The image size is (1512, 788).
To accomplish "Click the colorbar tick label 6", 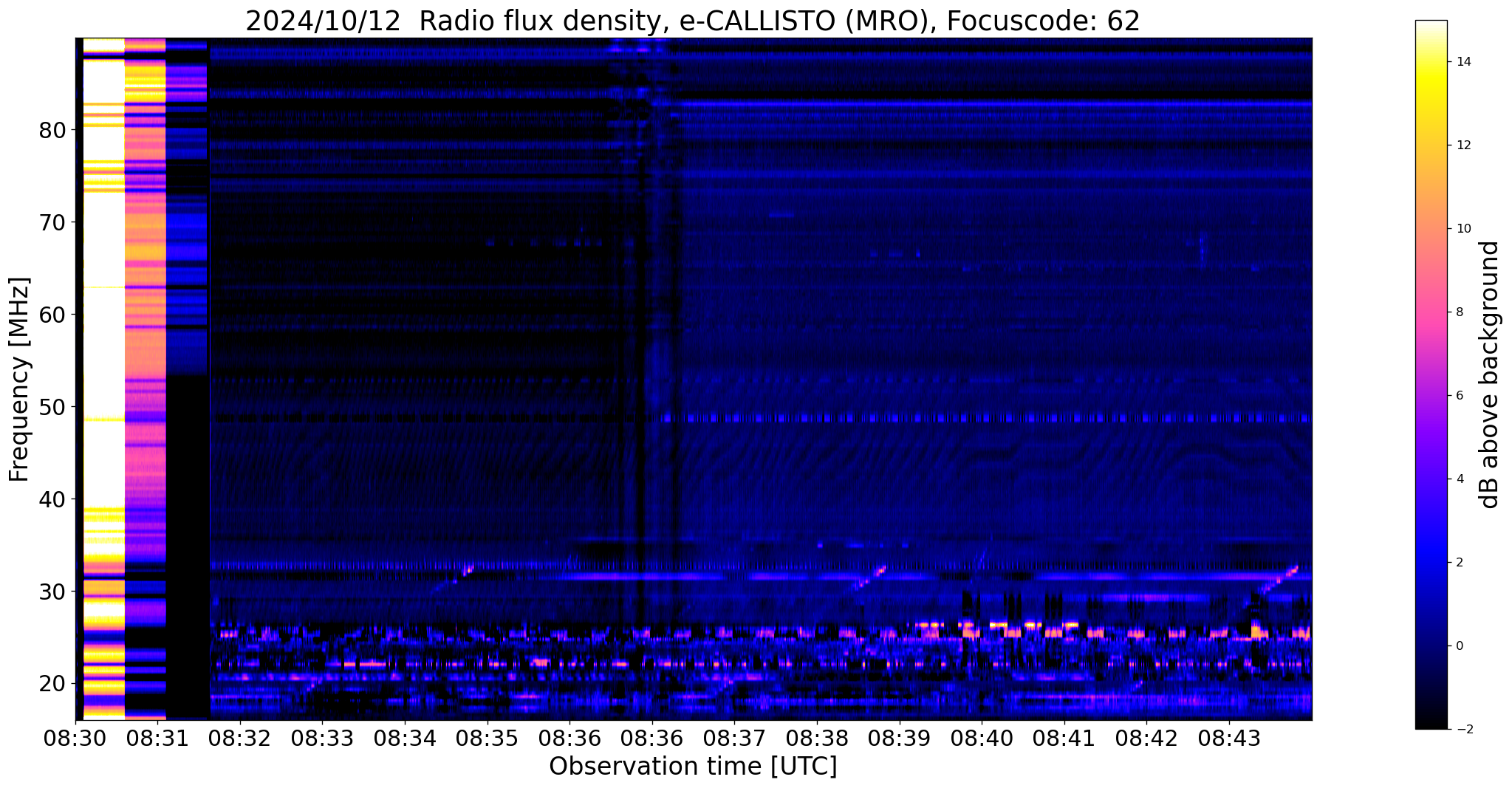I will 1460,396.
